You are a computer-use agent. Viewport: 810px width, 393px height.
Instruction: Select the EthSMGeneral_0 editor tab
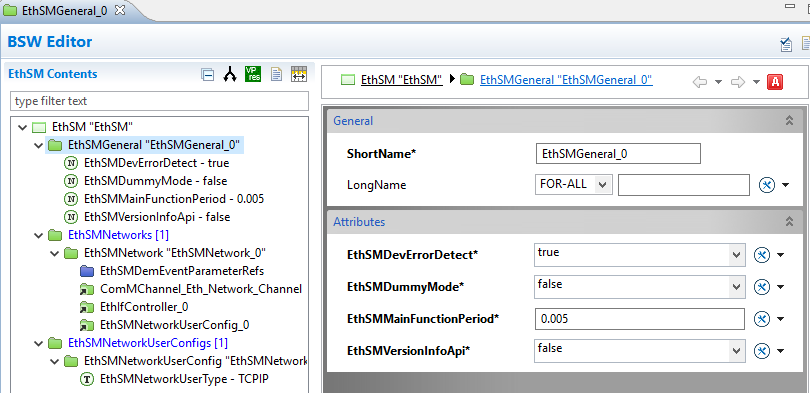coord(64,11)
